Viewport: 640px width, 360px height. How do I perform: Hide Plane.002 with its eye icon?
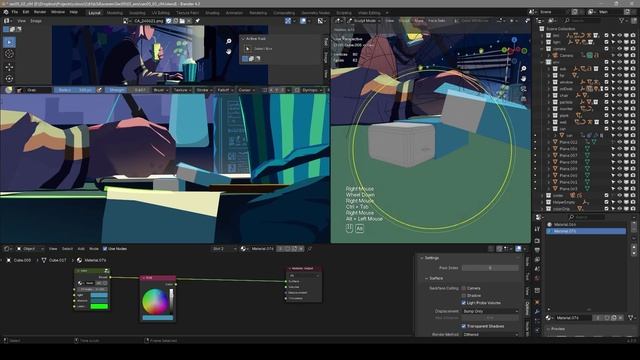coord(620,142)
